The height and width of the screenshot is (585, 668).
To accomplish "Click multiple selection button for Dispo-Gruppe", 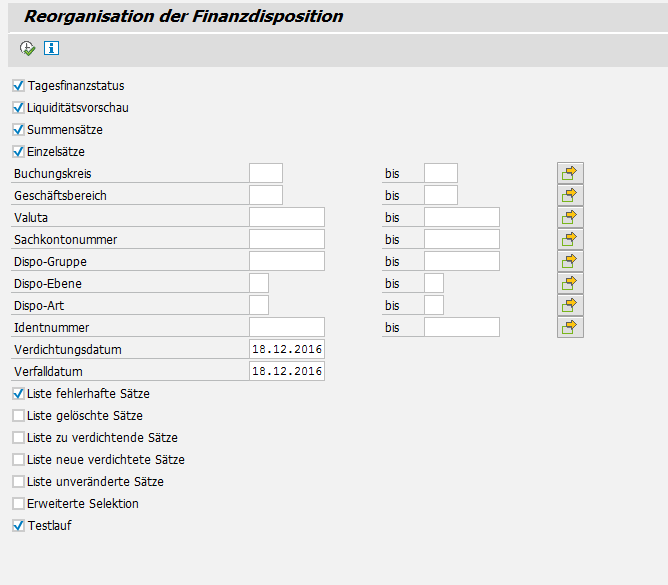I will 570,261.
